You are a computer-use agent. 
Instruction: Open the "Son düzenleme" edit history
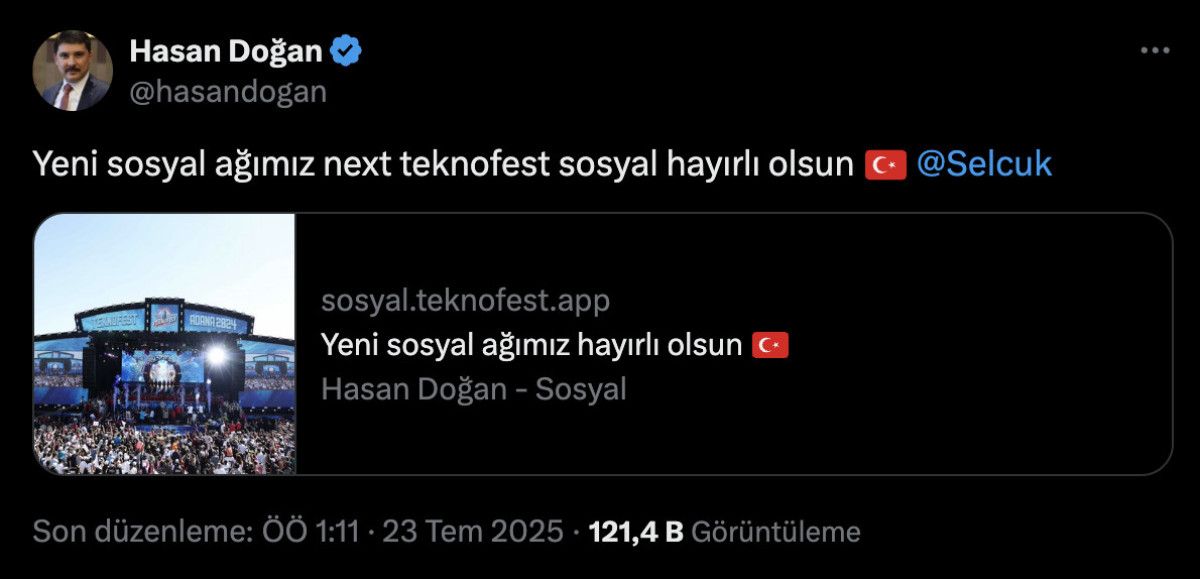[x=140, y=531]
